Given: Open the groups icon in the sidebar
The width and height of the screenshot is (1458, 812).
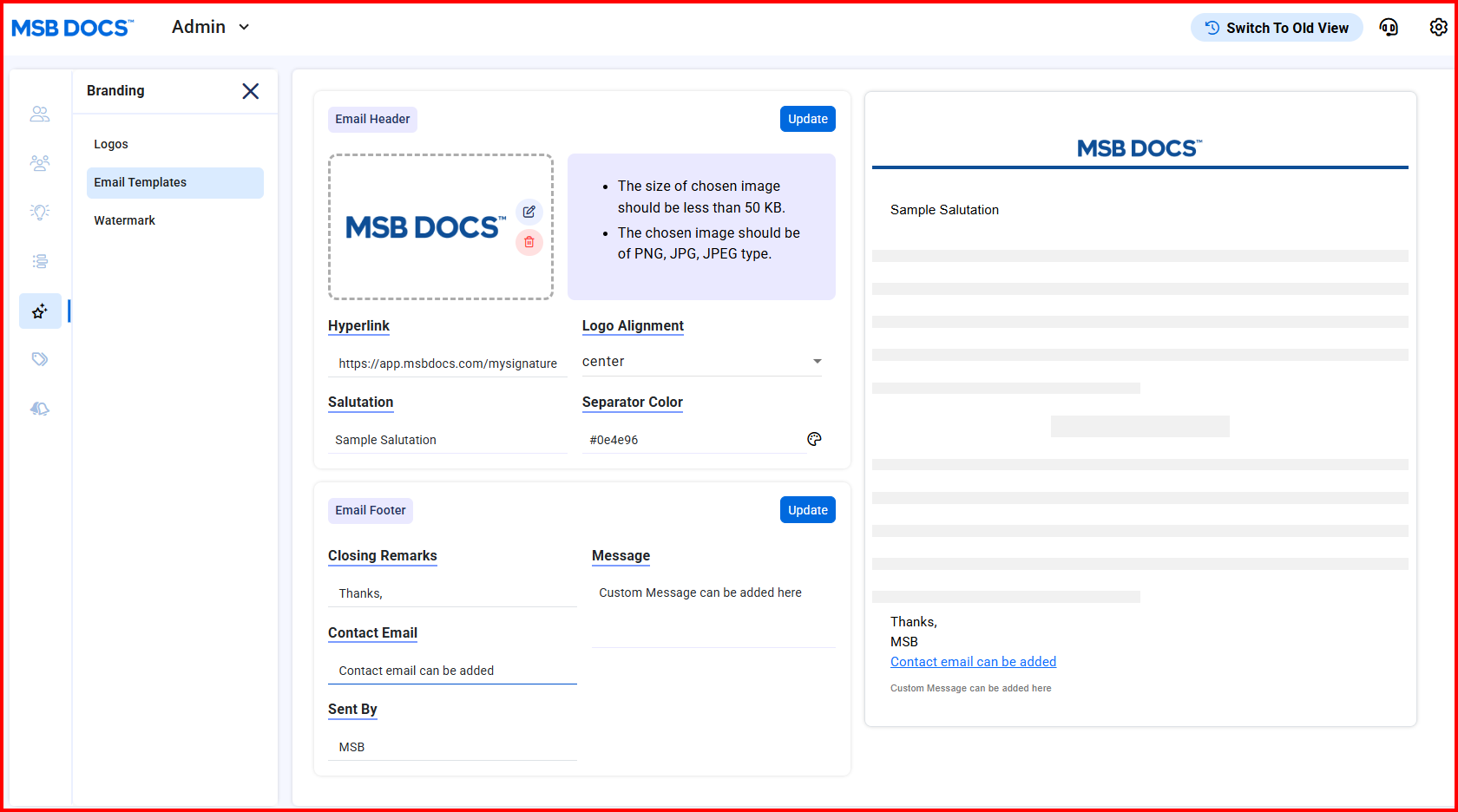Looking at the screenshot, I should click(40, 163).
